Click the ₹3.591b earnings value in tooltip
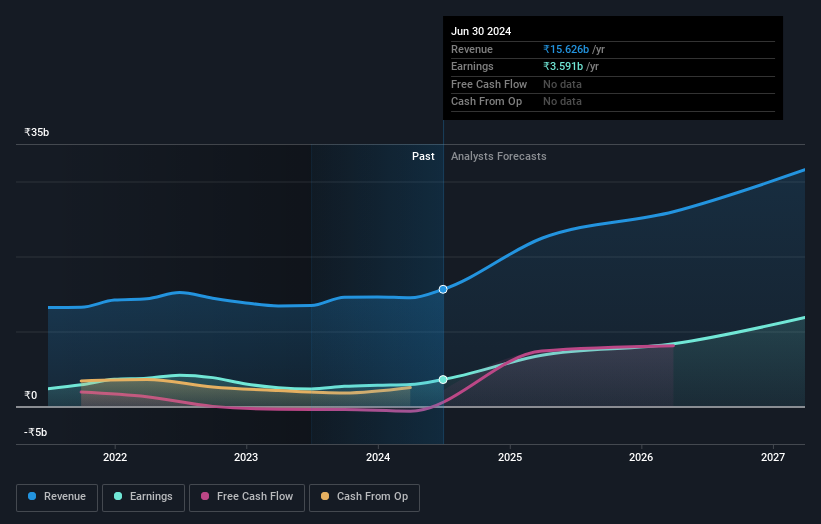This screenshot has width=821, height=524. [563, 66]
